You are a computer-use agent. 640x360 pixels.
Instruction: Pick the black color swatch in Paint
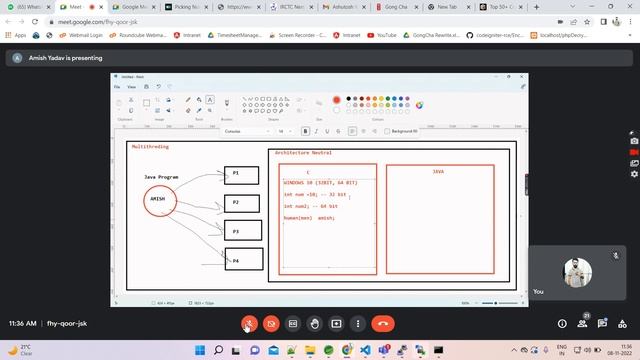click(x=349, y=98)
